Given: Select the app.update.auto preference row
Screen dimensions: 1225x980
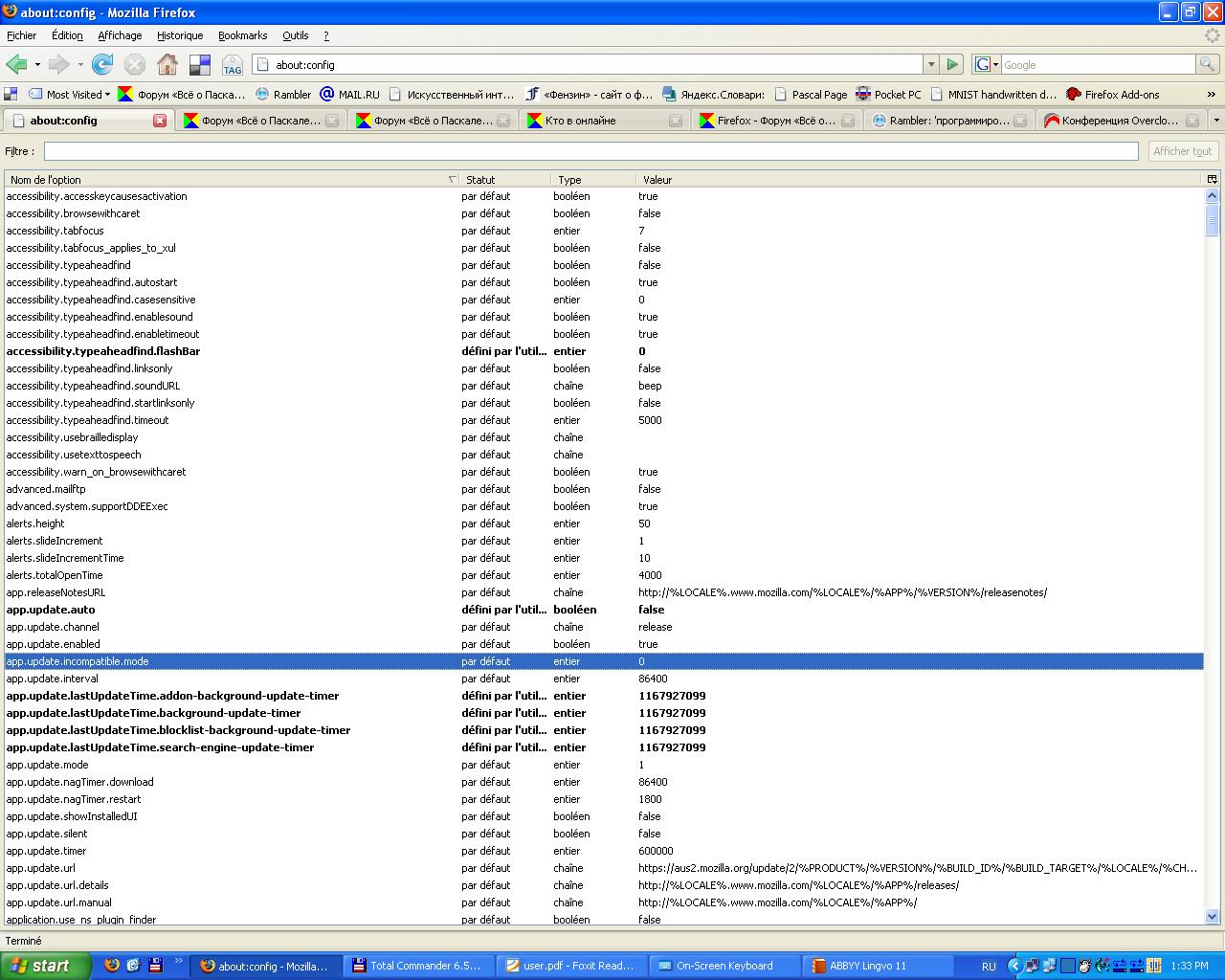Looking at the screenshot, I should click(230, 610).
